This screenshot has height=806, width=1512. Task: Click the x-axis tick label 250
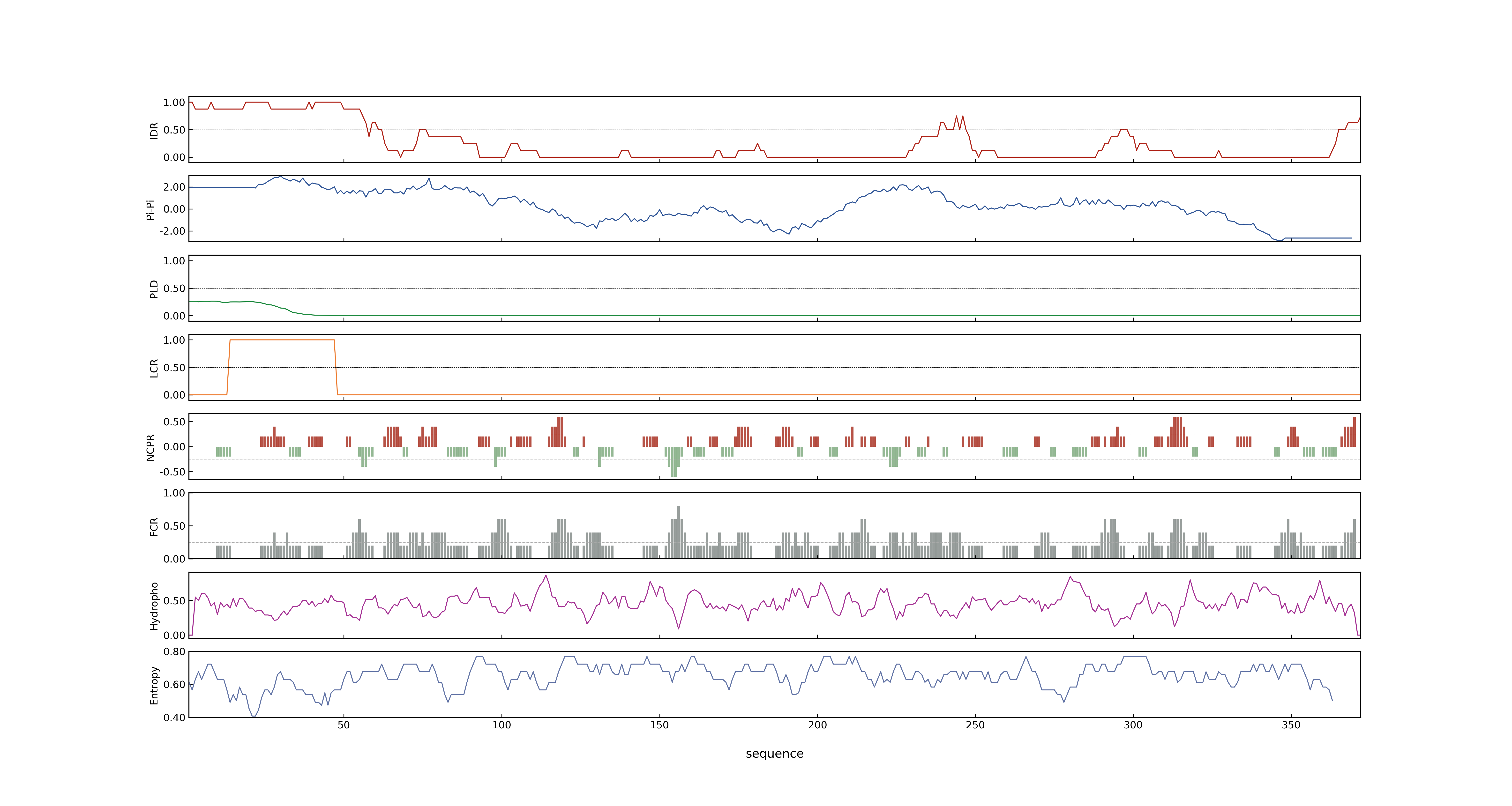(x=975, y=725)
